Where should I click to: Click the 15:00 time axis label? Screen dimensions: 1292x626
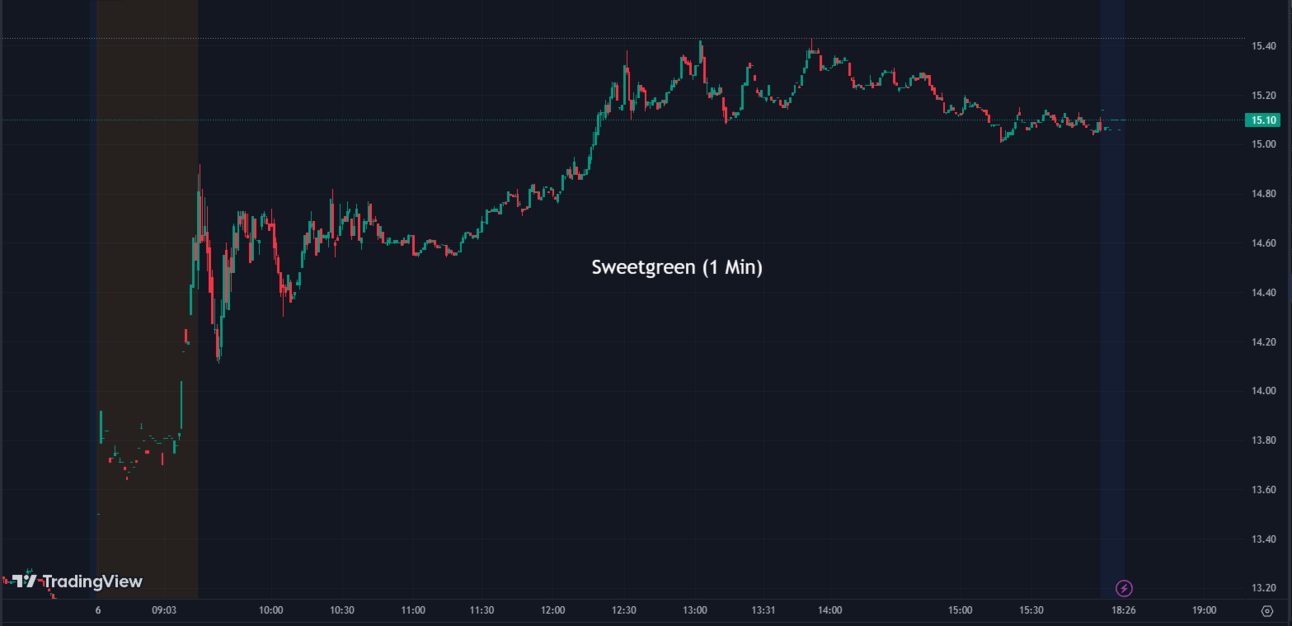(x=960, y=610)
